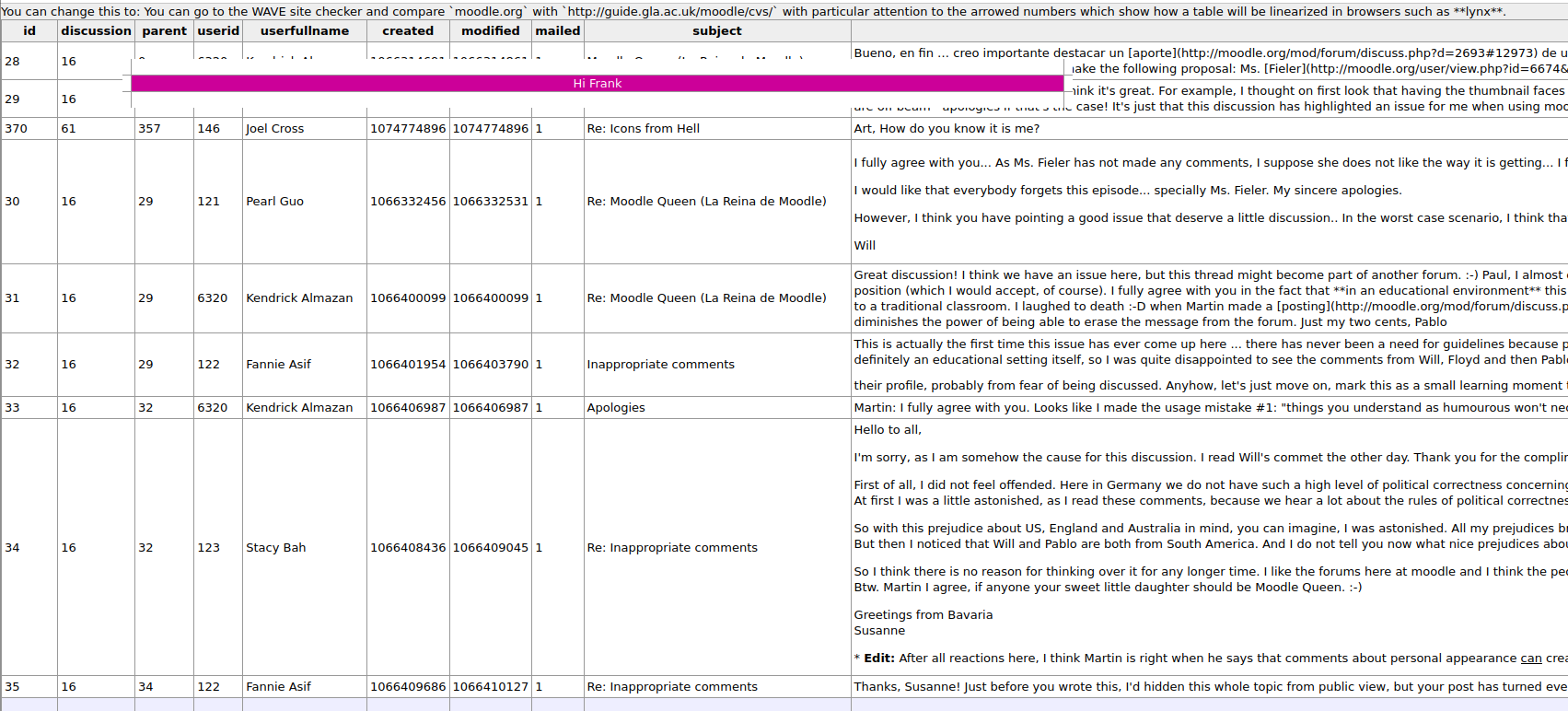1568x711 pixels.
Task: Select 'Kendrick Almazan' in the Apologies row
Action: (299, 407)
